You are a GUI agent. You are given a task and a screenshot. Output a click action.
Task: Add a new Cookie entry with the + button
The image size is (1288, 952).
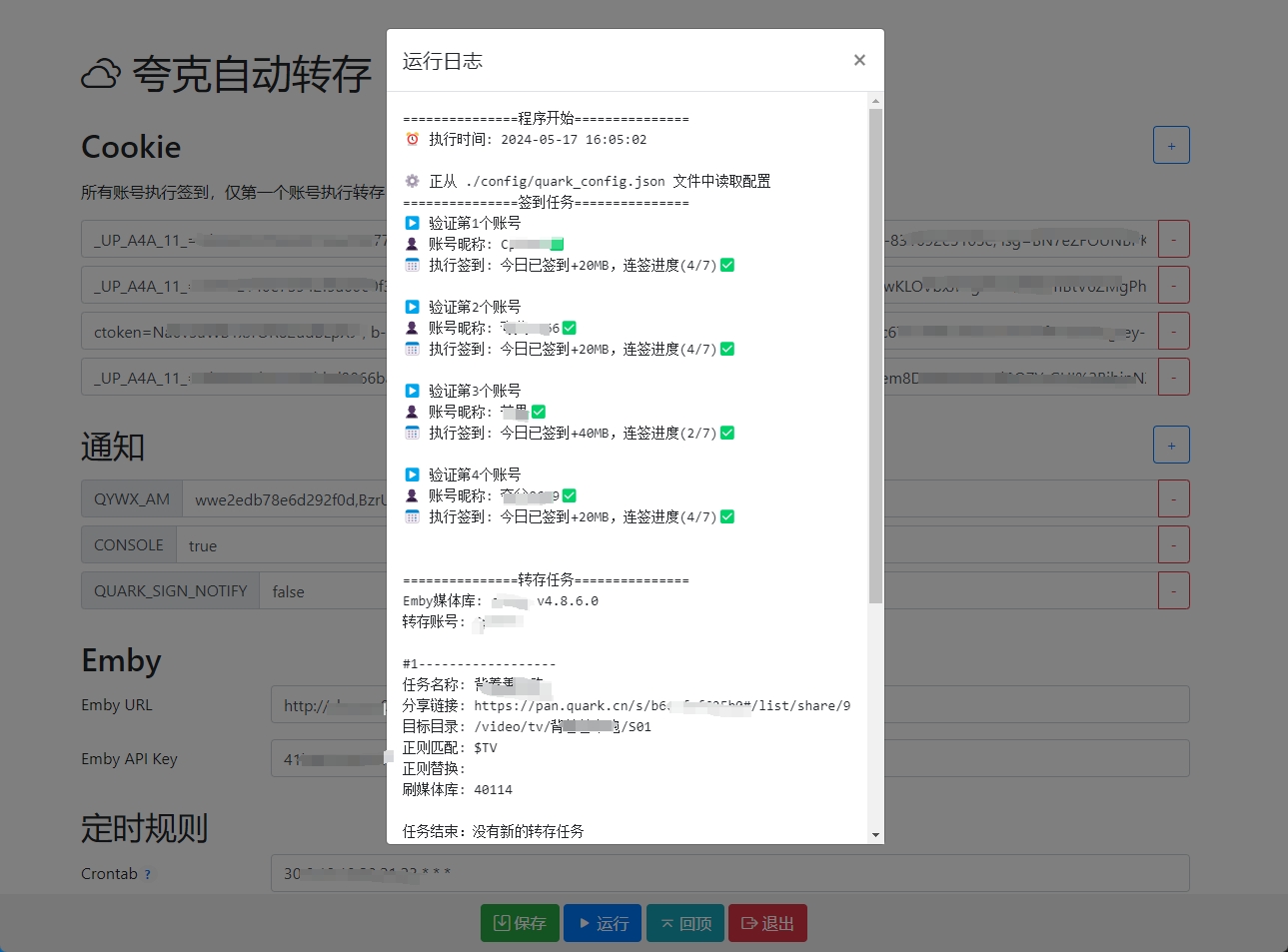click(x=1170, y=144)
